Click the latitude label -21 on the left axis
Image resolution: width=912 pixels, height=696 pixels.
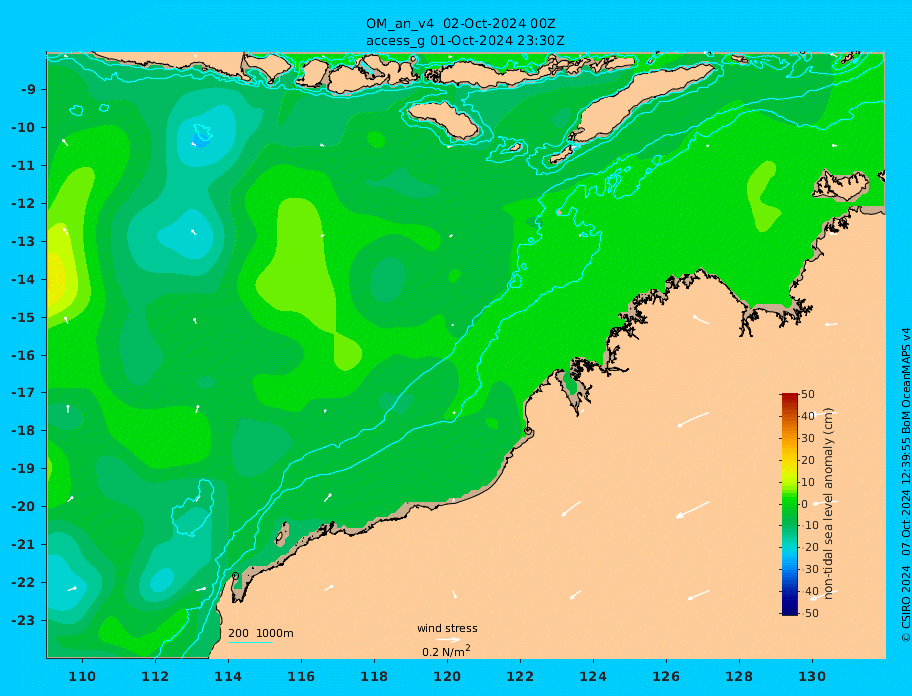(23, 545)
